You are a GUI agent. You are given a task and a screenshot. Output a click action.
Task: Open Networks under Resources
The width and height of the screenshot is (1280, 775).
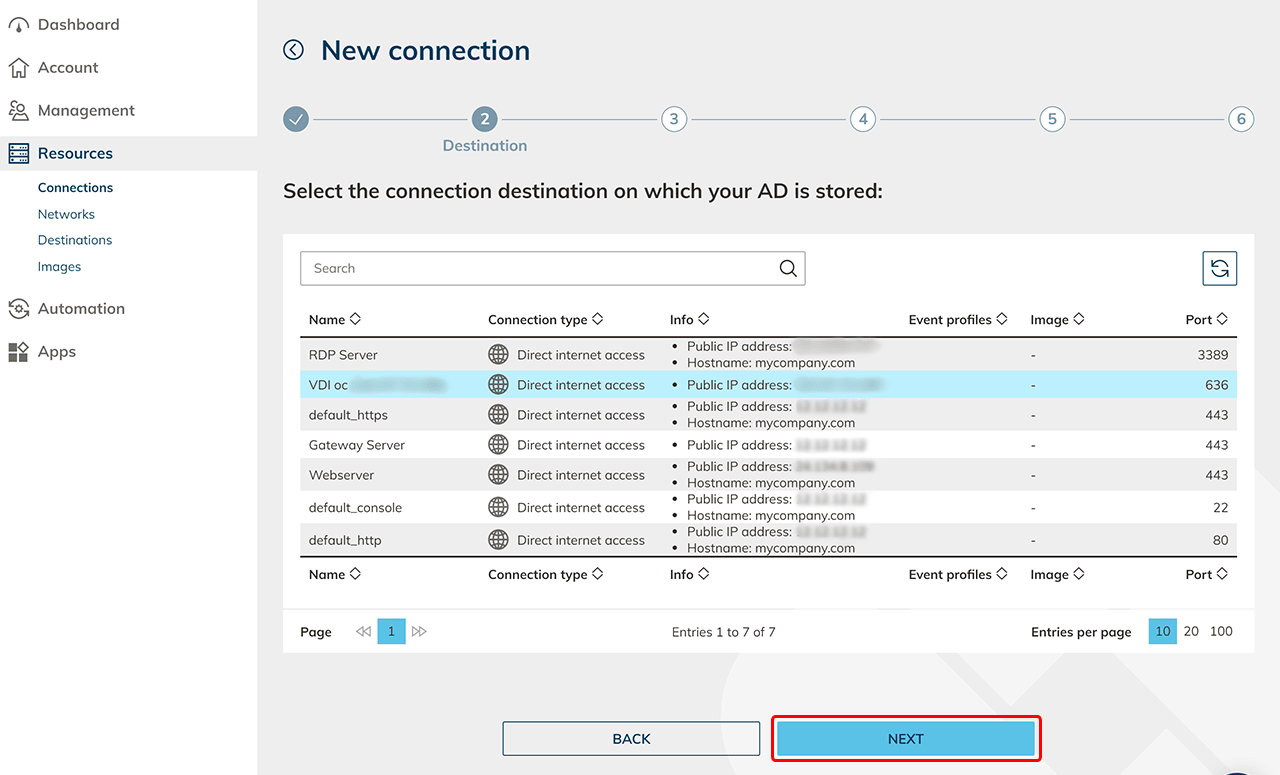click(66, 214)
